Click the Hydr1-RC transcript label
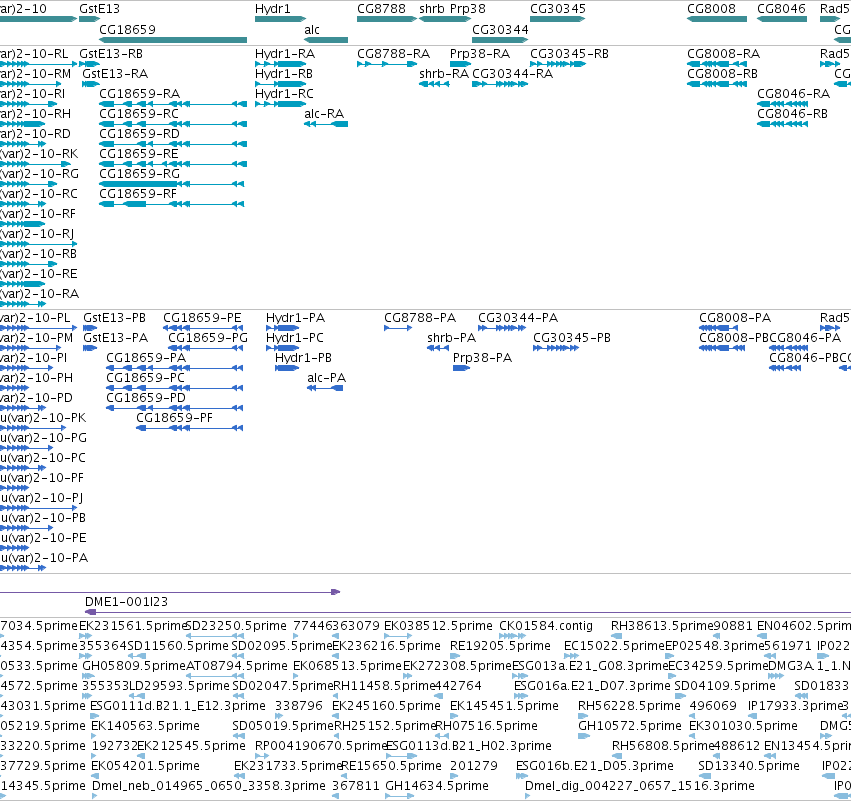 click(284, 94)
